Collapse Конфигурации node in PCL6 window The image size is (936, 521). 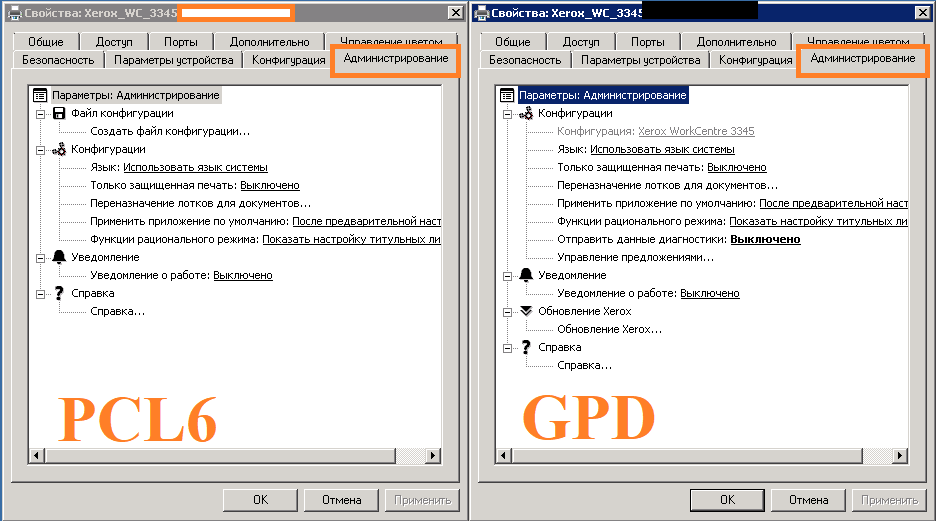[x=40, y=150]
